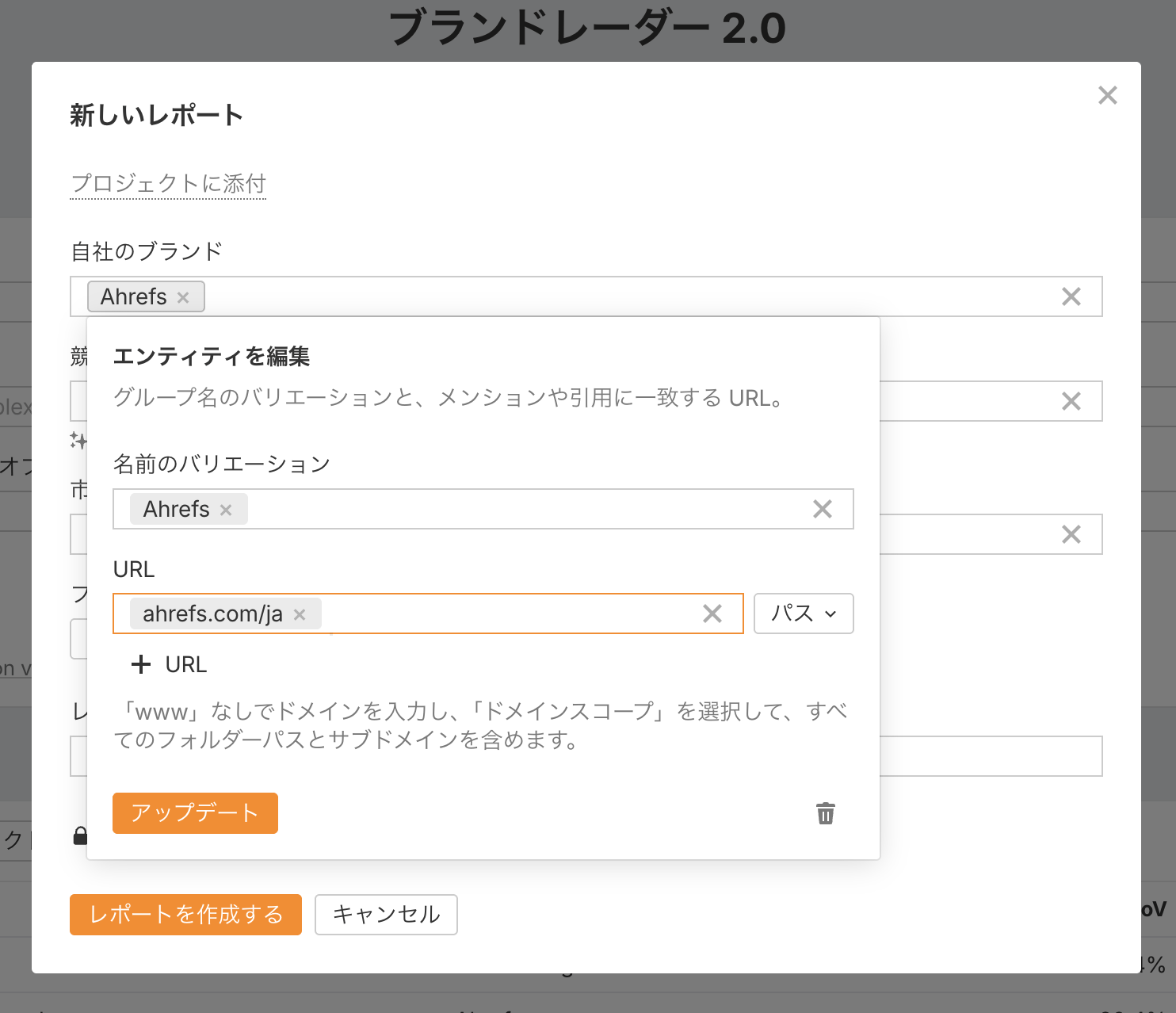The image size is (1176, 1013).
Task: Open the Ahrefs brand tag for editing
Action: tap(134, 297)
